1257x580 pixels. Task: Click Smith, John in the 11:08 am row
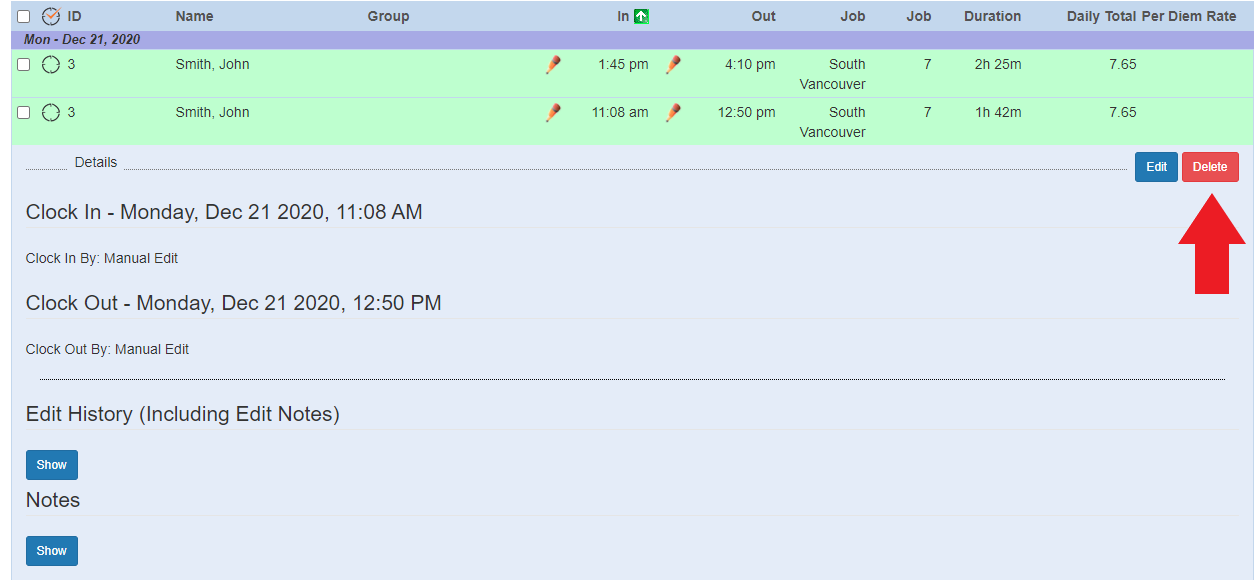click(212, 113)
